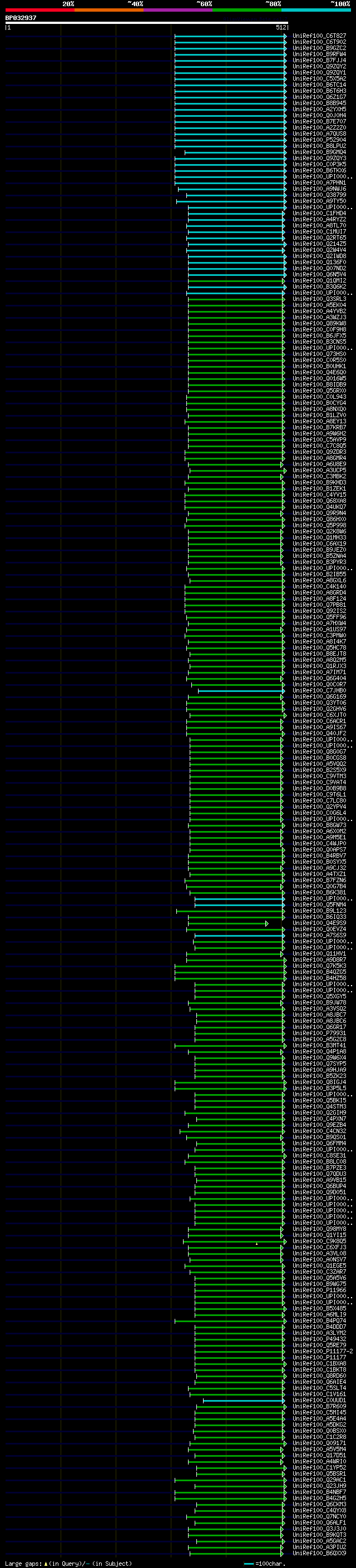Click the purple ~60% identity legend segment
The image size is (356, 1568).
(179, 10)
